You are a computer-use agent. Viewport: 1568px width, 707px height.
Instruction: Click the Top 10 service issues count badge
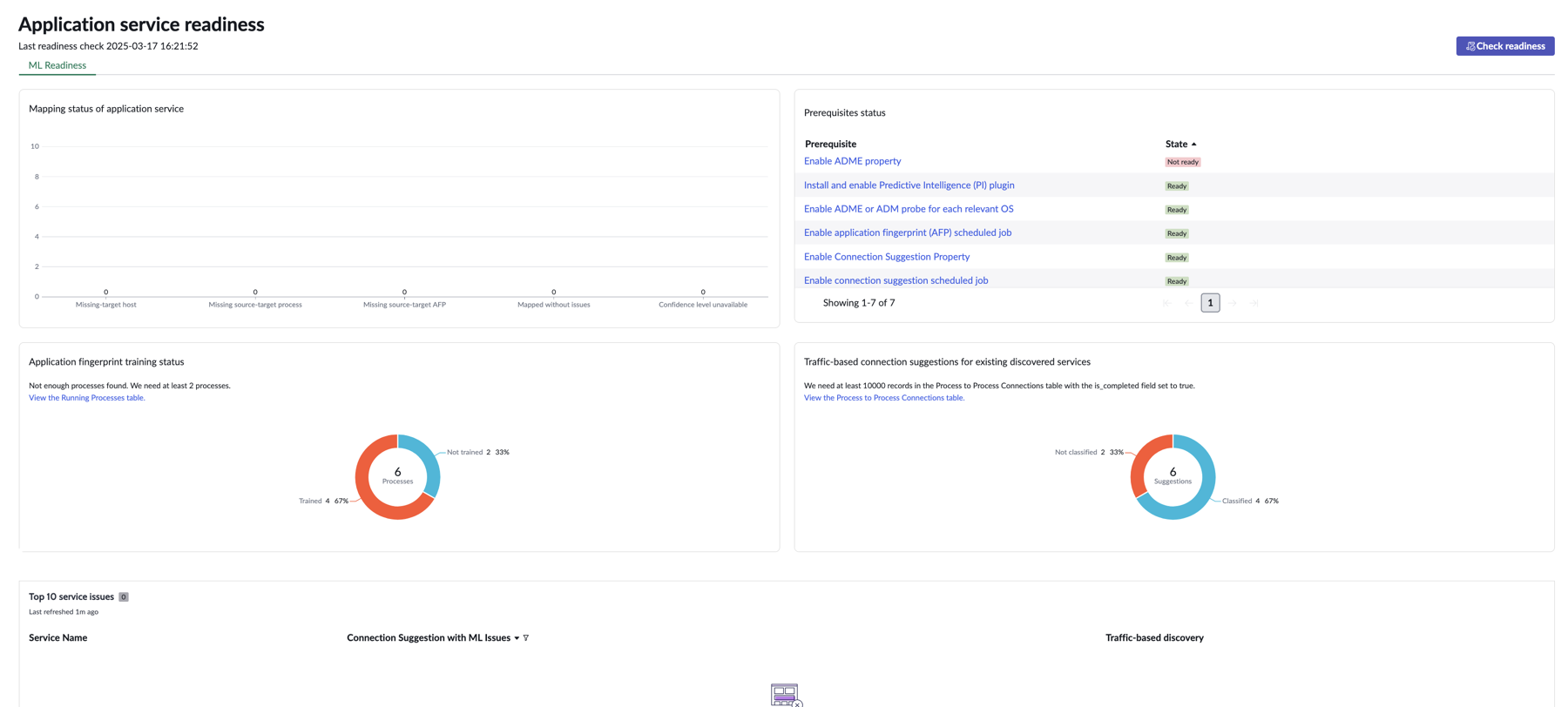124,597
